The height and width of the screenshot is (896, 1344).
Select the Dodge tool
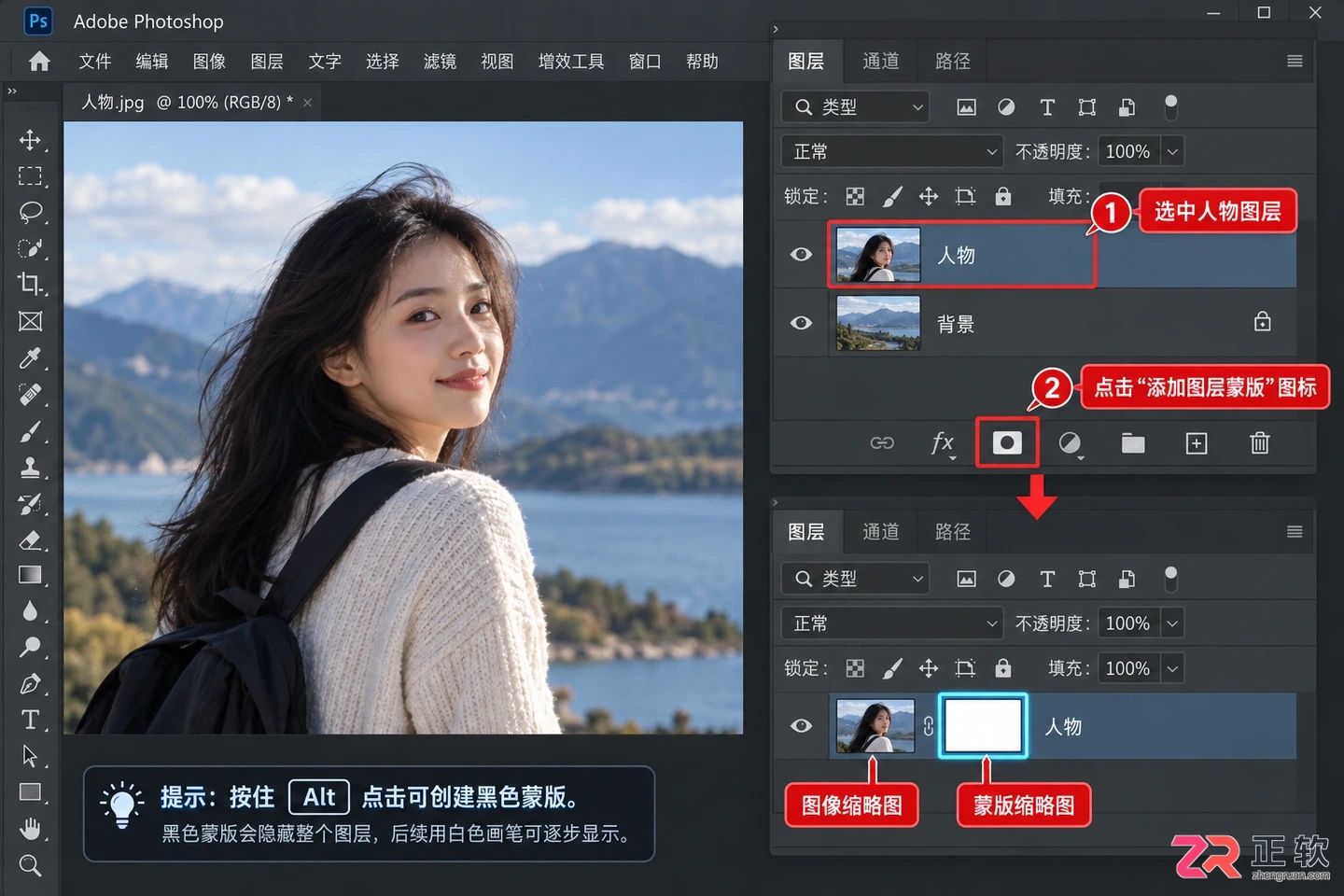pos(30,647)
